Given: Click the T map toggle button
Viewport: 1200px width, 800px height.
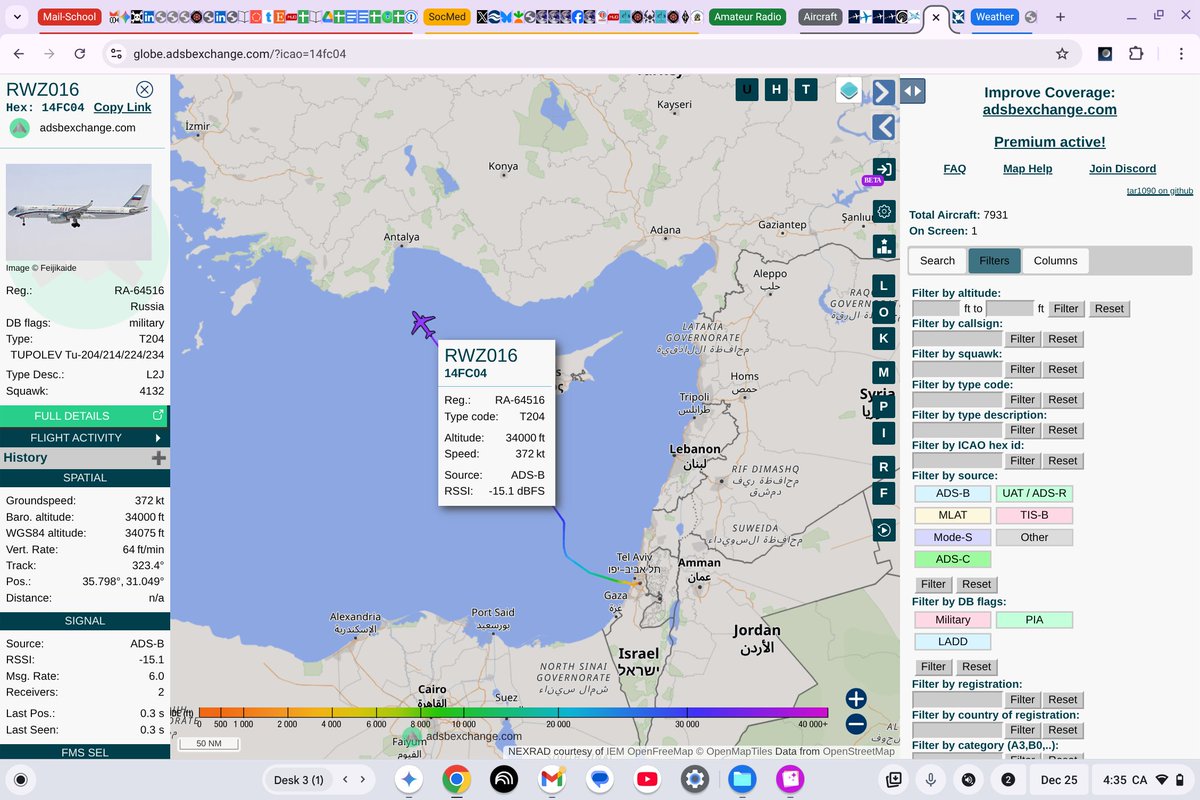Looking at the screenshot, I should click(x=806, y=90).
